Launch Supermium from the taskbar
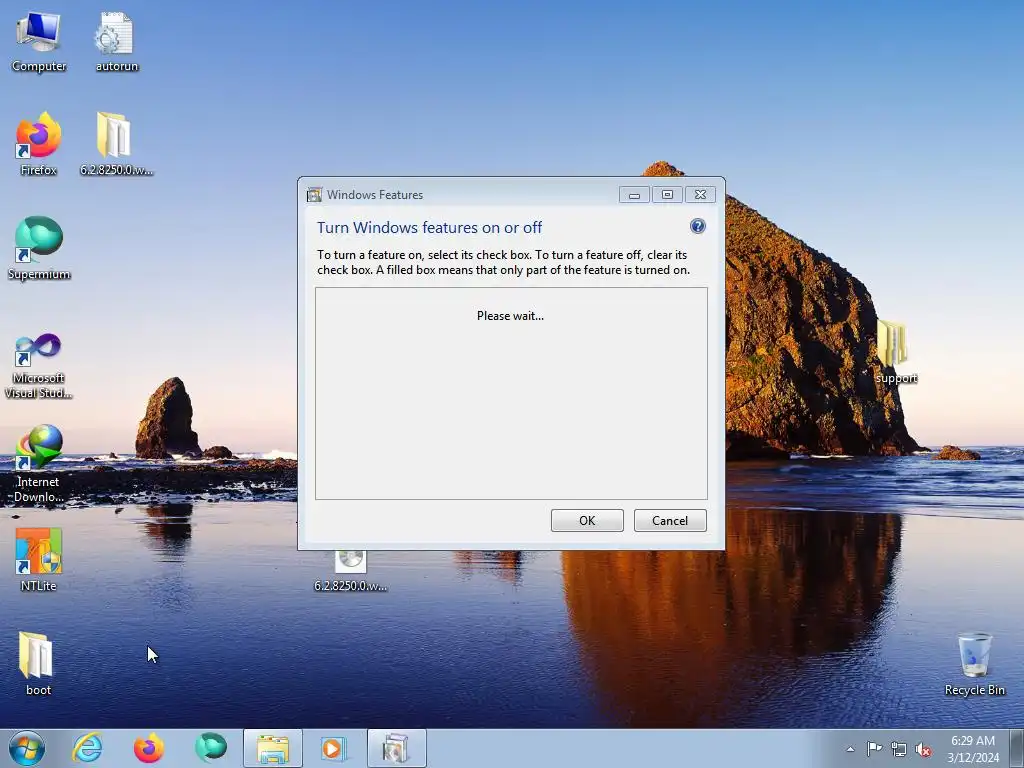This screenshot has height=768, width=1024. click(210, 748)
